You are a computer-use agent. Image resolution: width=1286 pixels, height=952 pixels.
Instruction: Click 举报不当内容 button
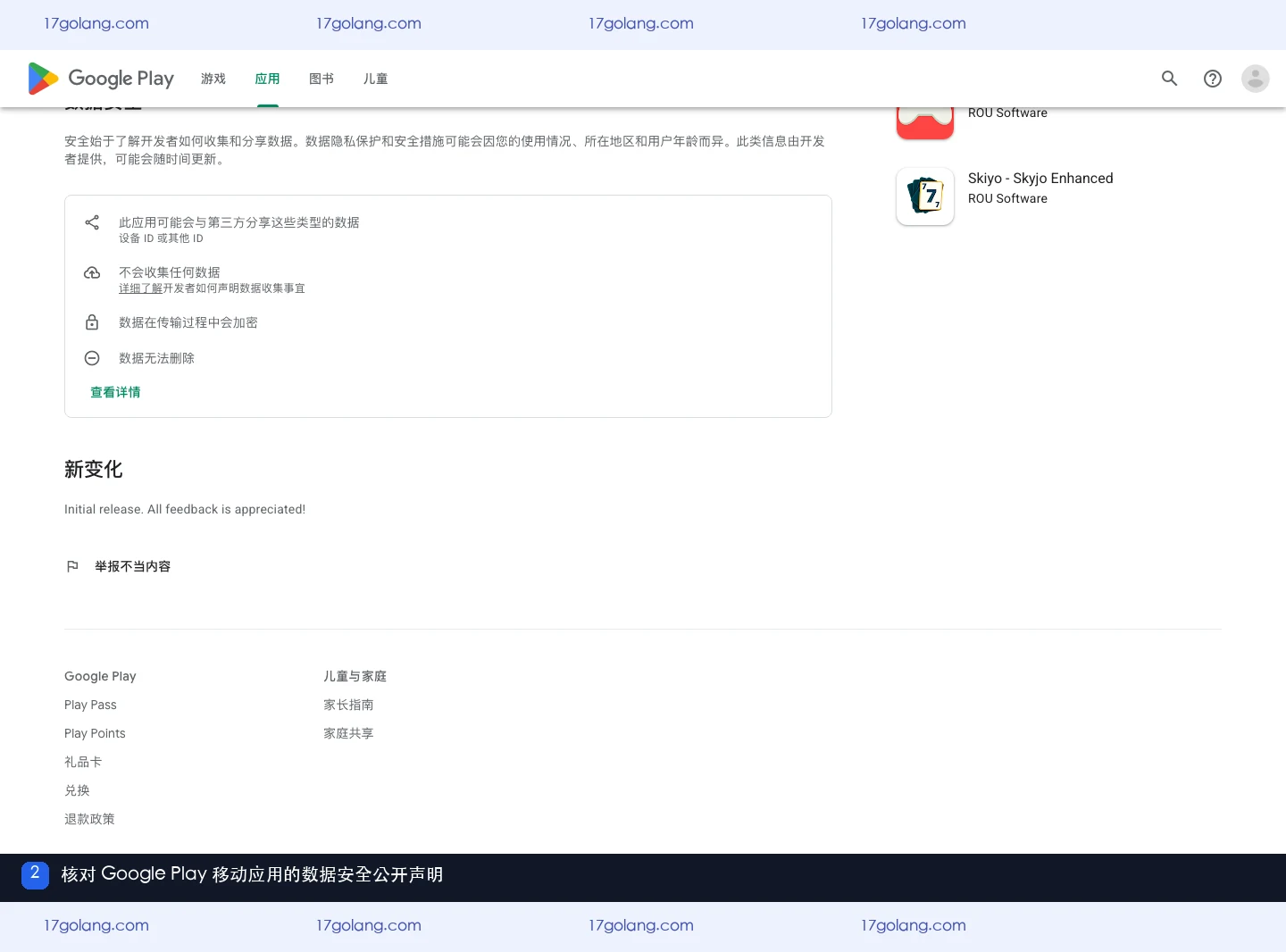119,566
